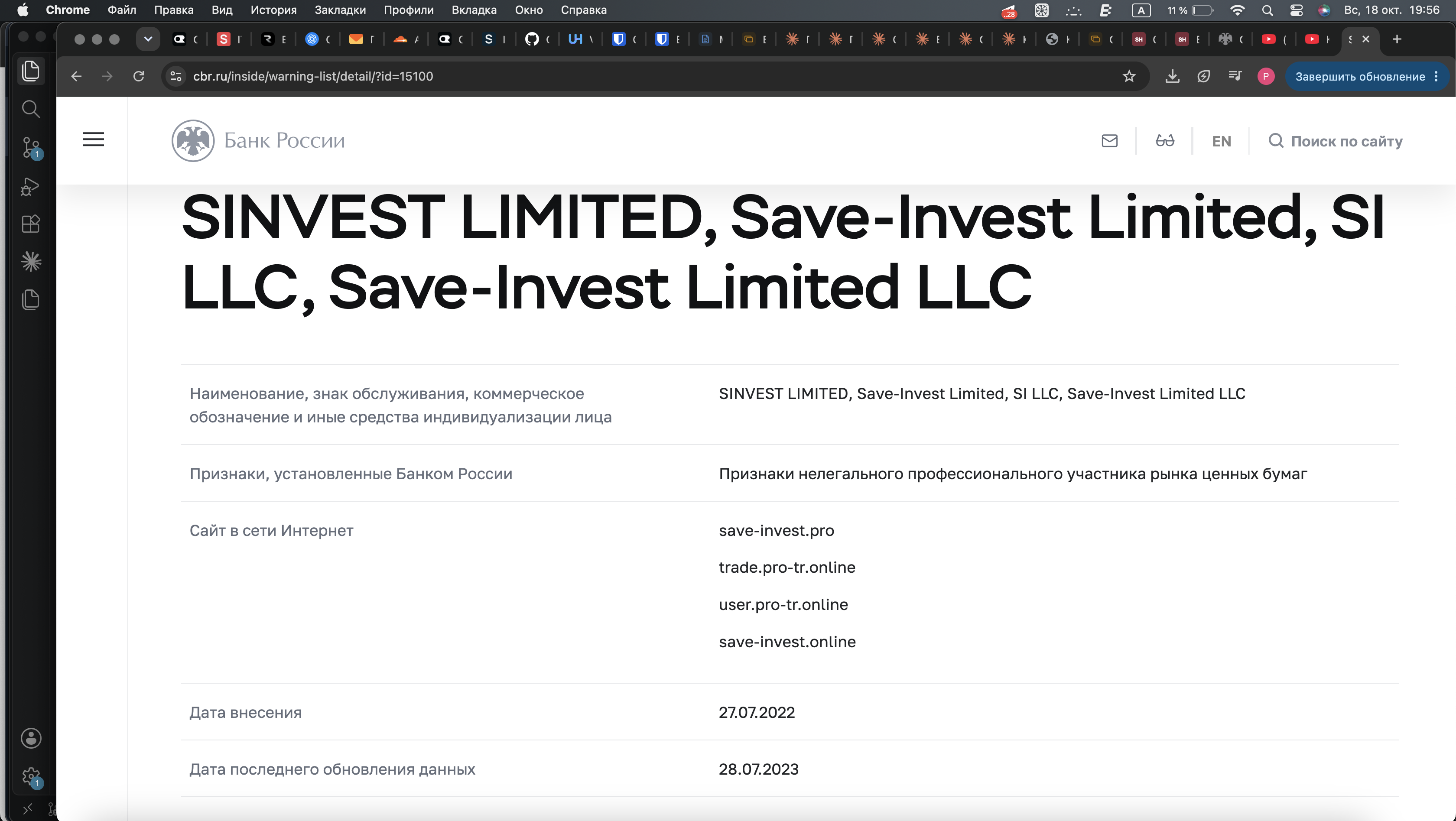Expand the tab search dropdown chevron
The image size is (1456, 821).
(x=148, y=39)
